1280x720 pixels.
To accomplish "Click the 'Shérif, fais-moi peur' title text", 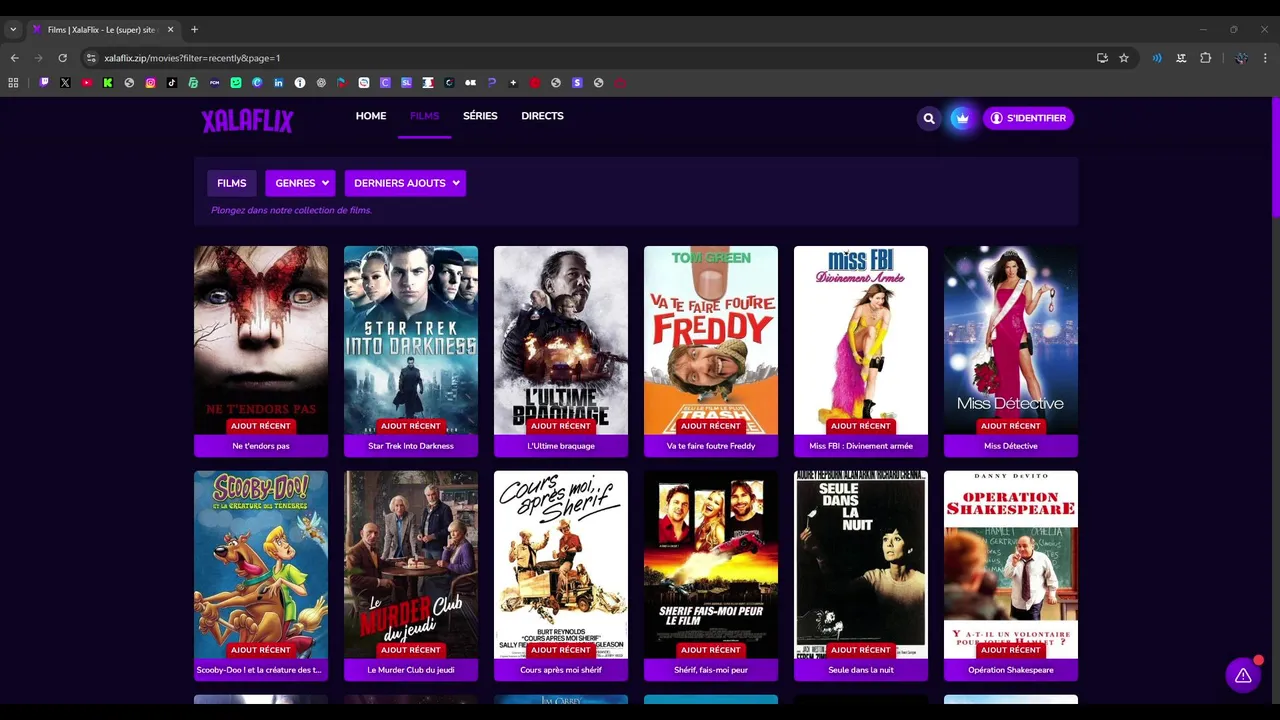I will 711,670.
